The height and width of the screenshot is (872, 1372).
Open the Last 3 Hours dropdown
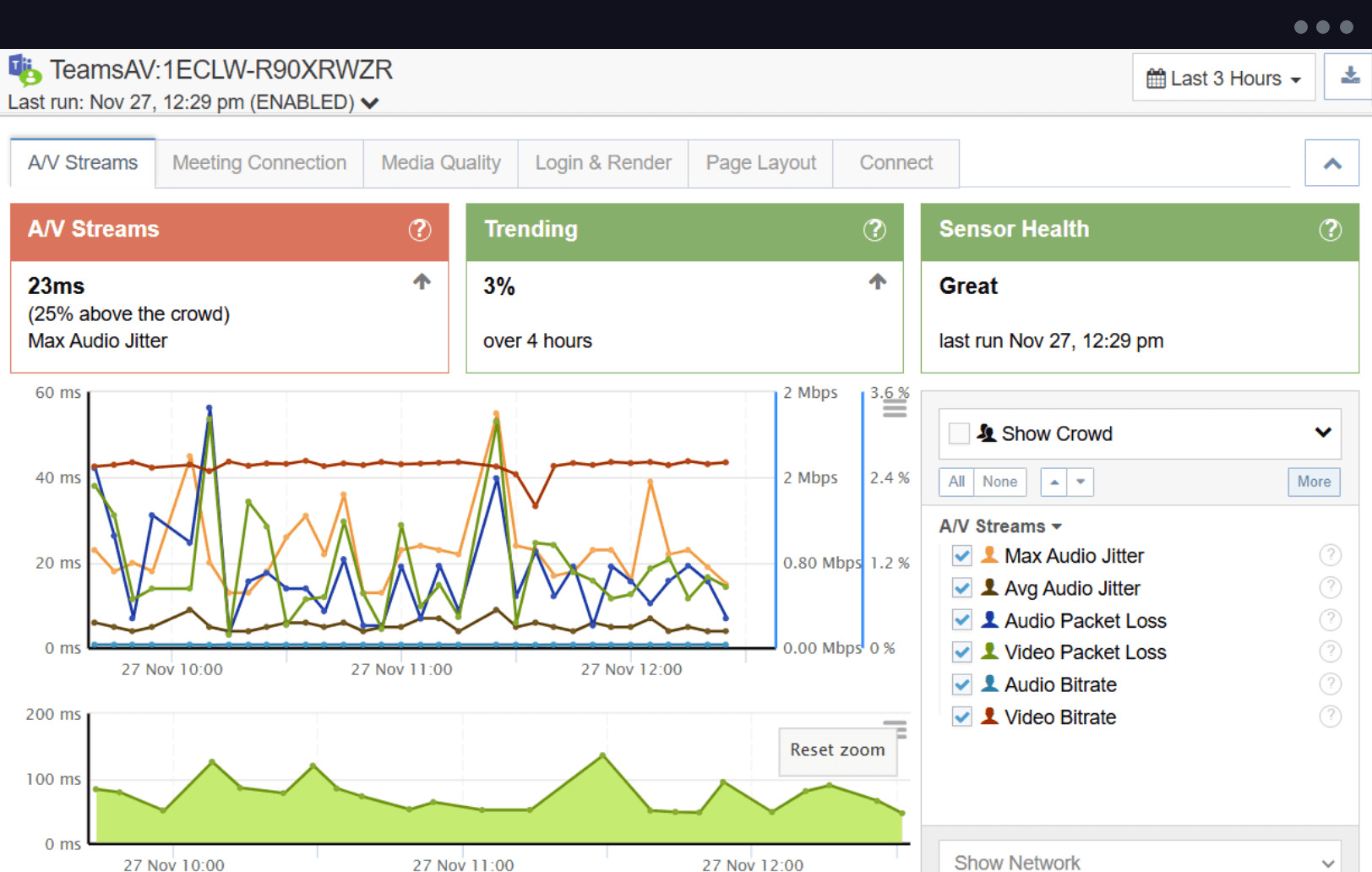pos(1222,77)
